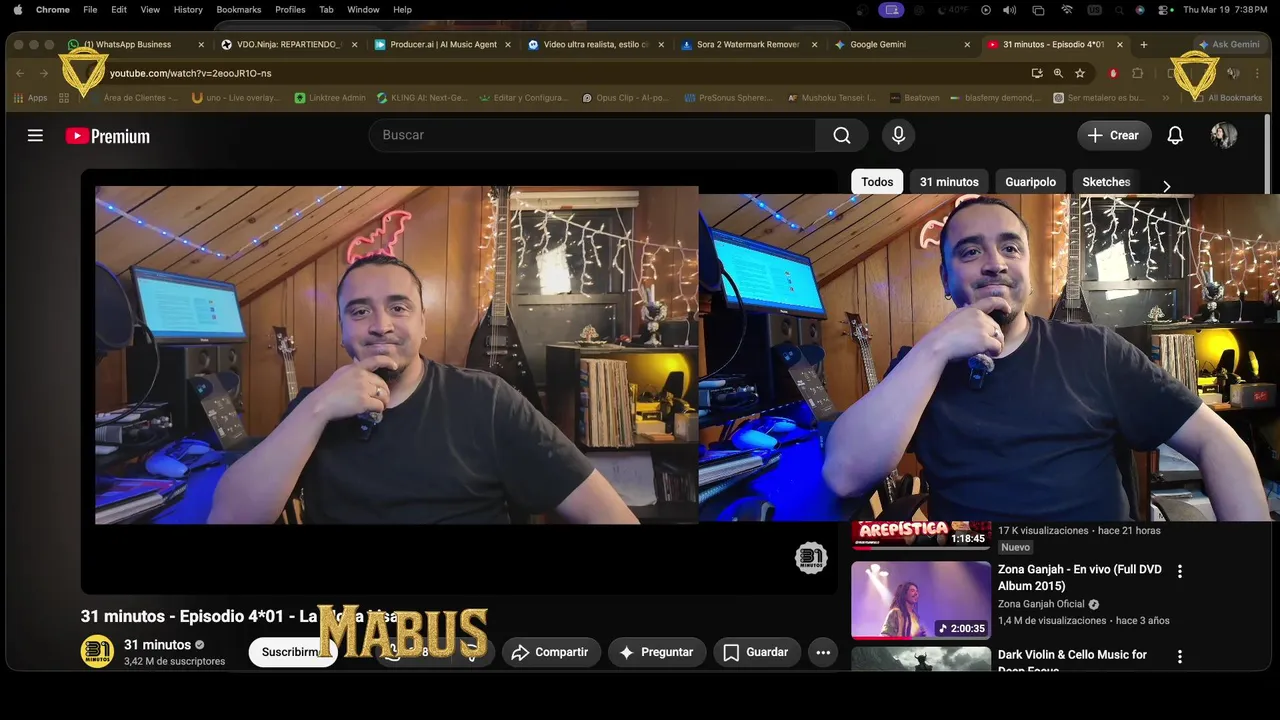Switch to Sora 2 Watermark Remover tab
The height and width of the screenshot is (720, 1280).
pyautogui.click(x=748, y=44)
